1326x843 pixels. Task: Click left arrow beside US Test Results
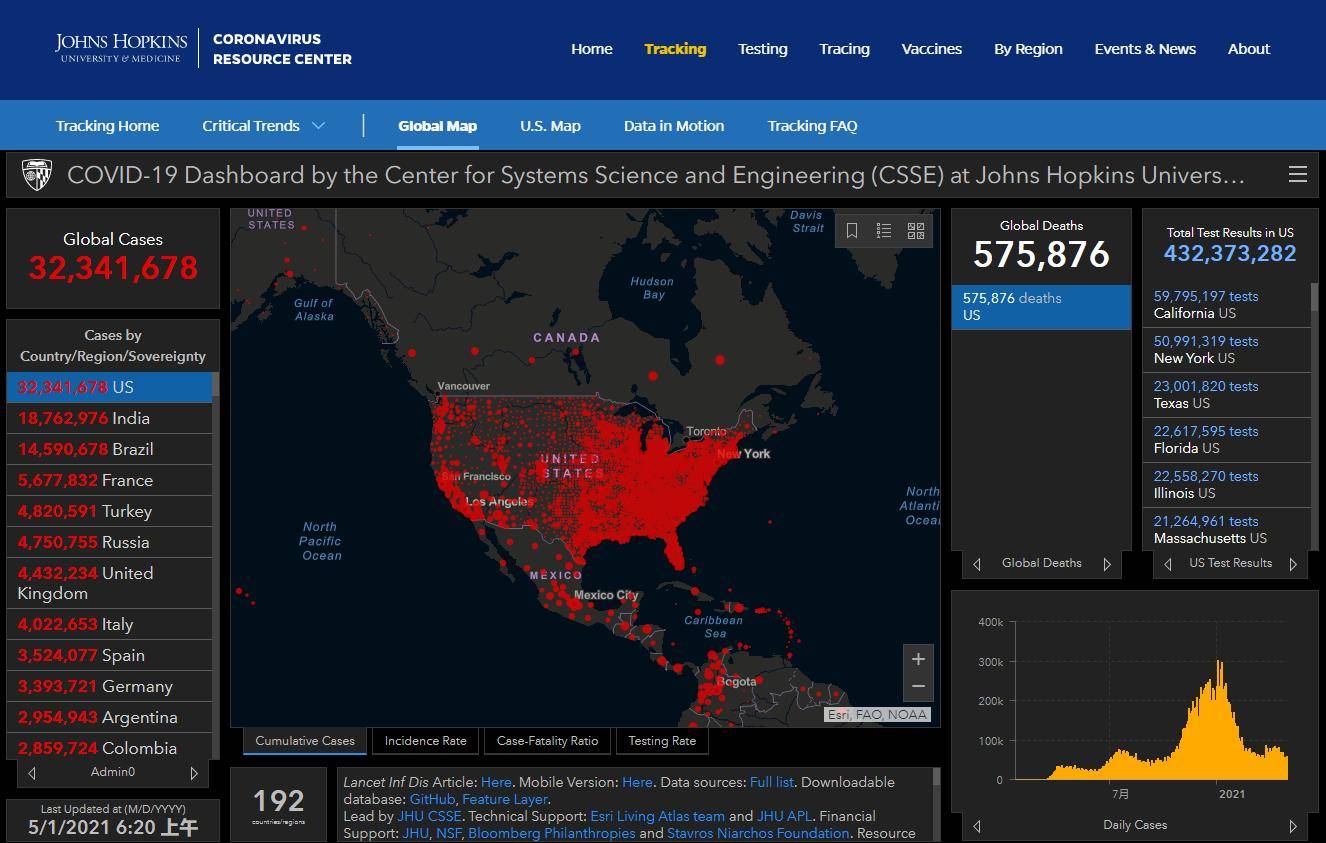1168,564
